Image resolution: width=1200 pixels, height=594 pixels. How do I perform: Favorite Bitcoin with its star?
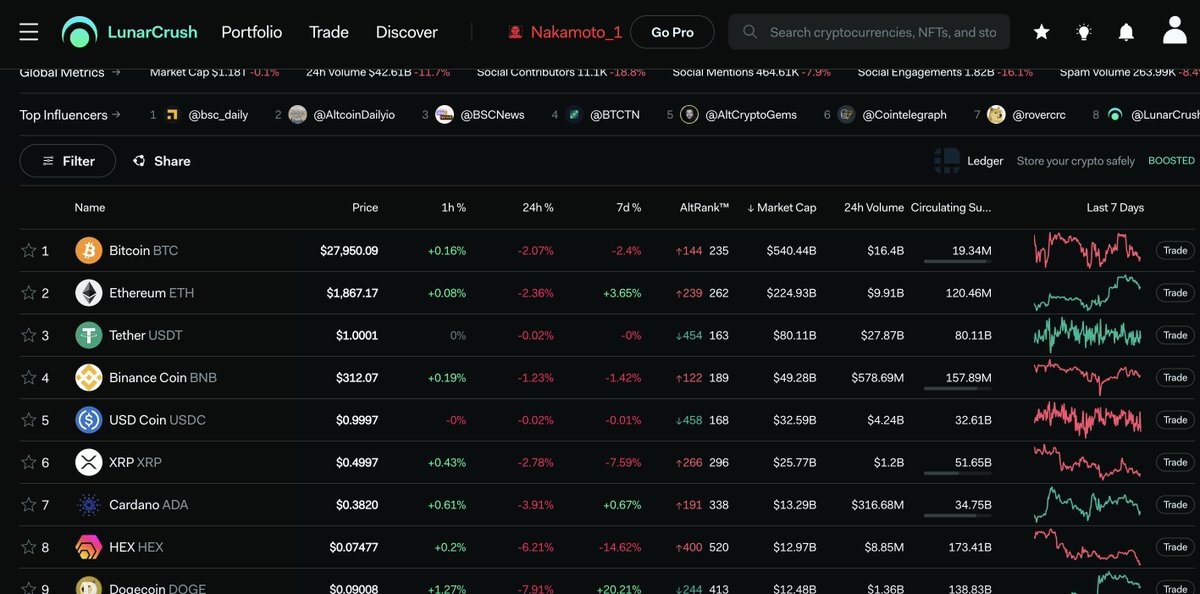coord(28,250)
